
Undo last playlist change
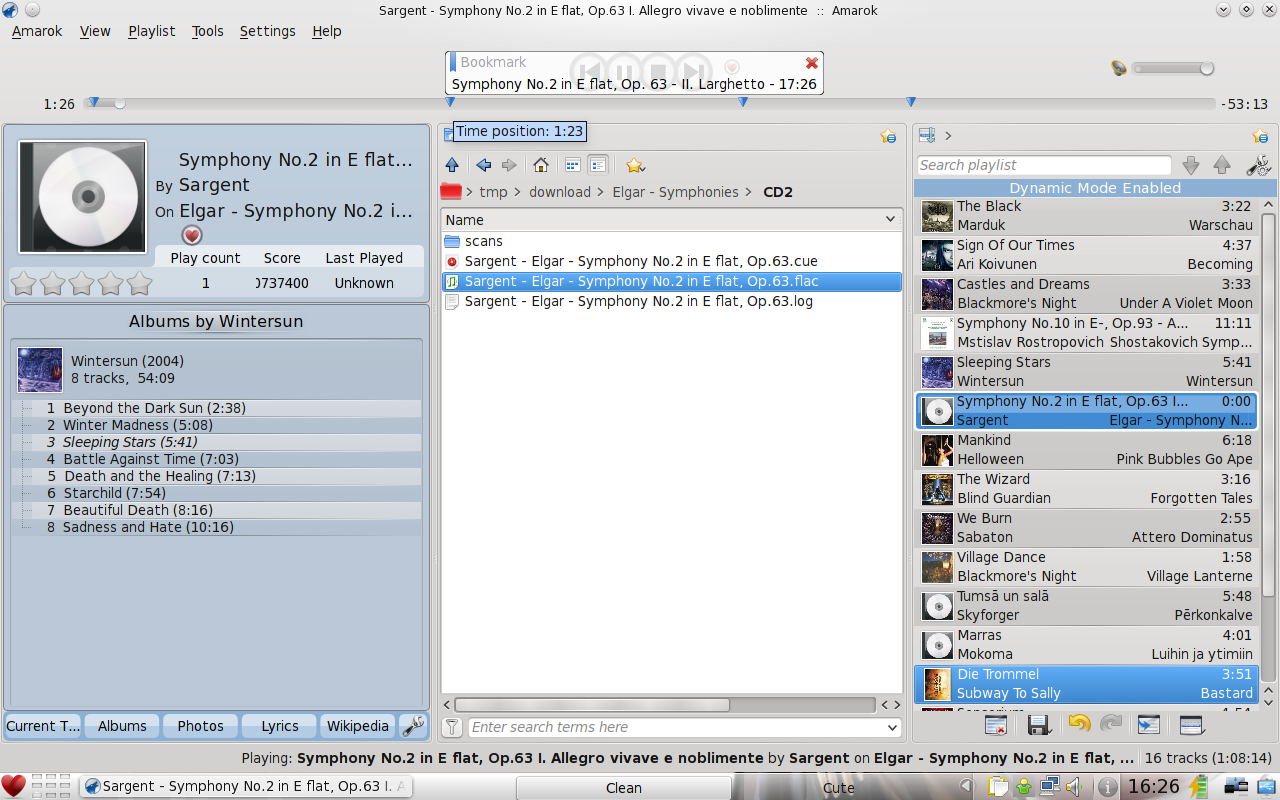(1079, 725)
